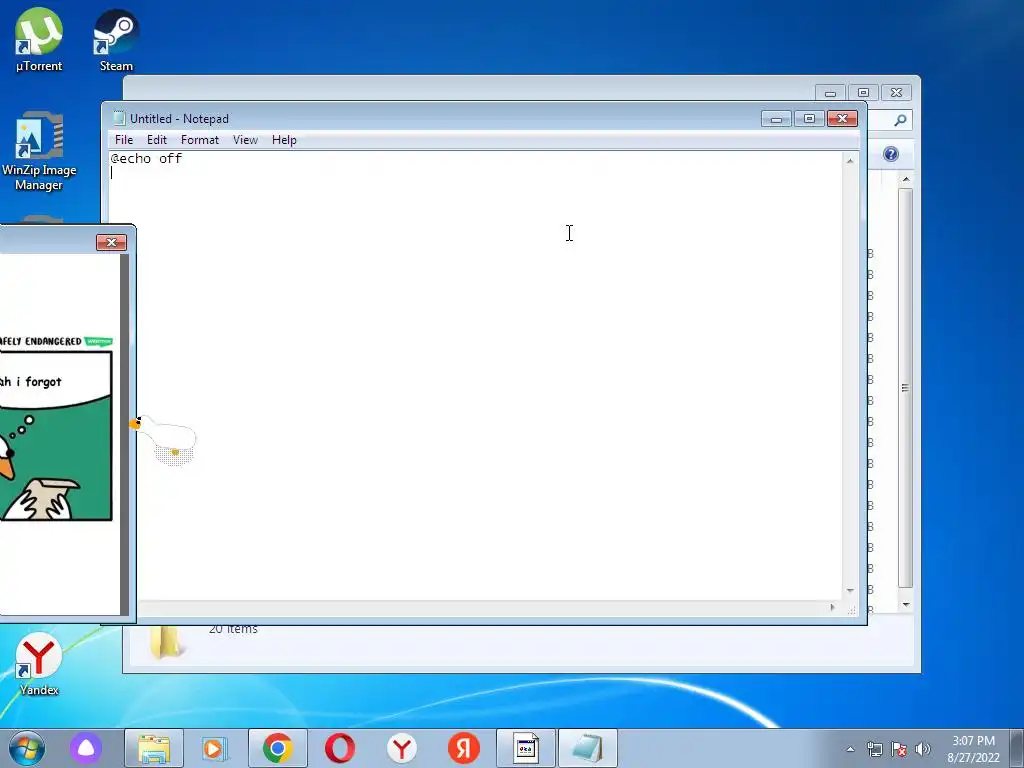The image size is (1024, 768).
Task: Click the network tray icon
Action: (x=874, y=749)
